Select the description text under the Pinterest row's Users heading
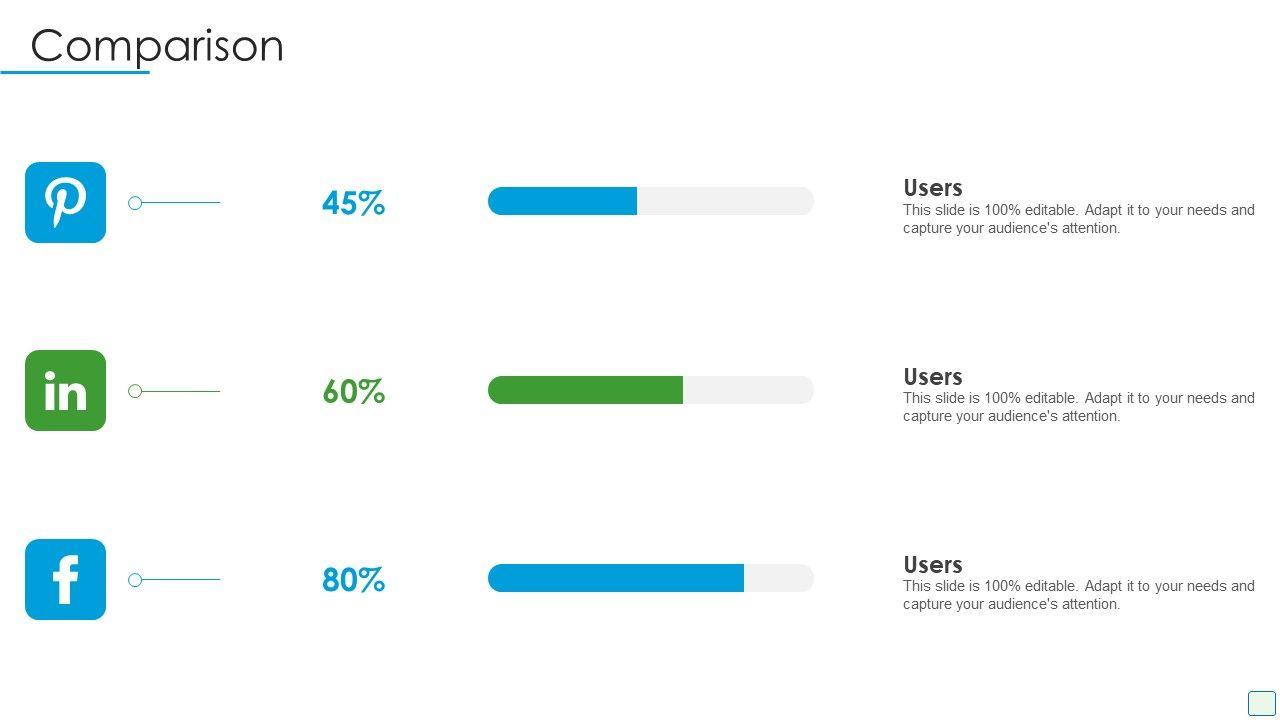1280x720 pixels. tap(1078, 219)
